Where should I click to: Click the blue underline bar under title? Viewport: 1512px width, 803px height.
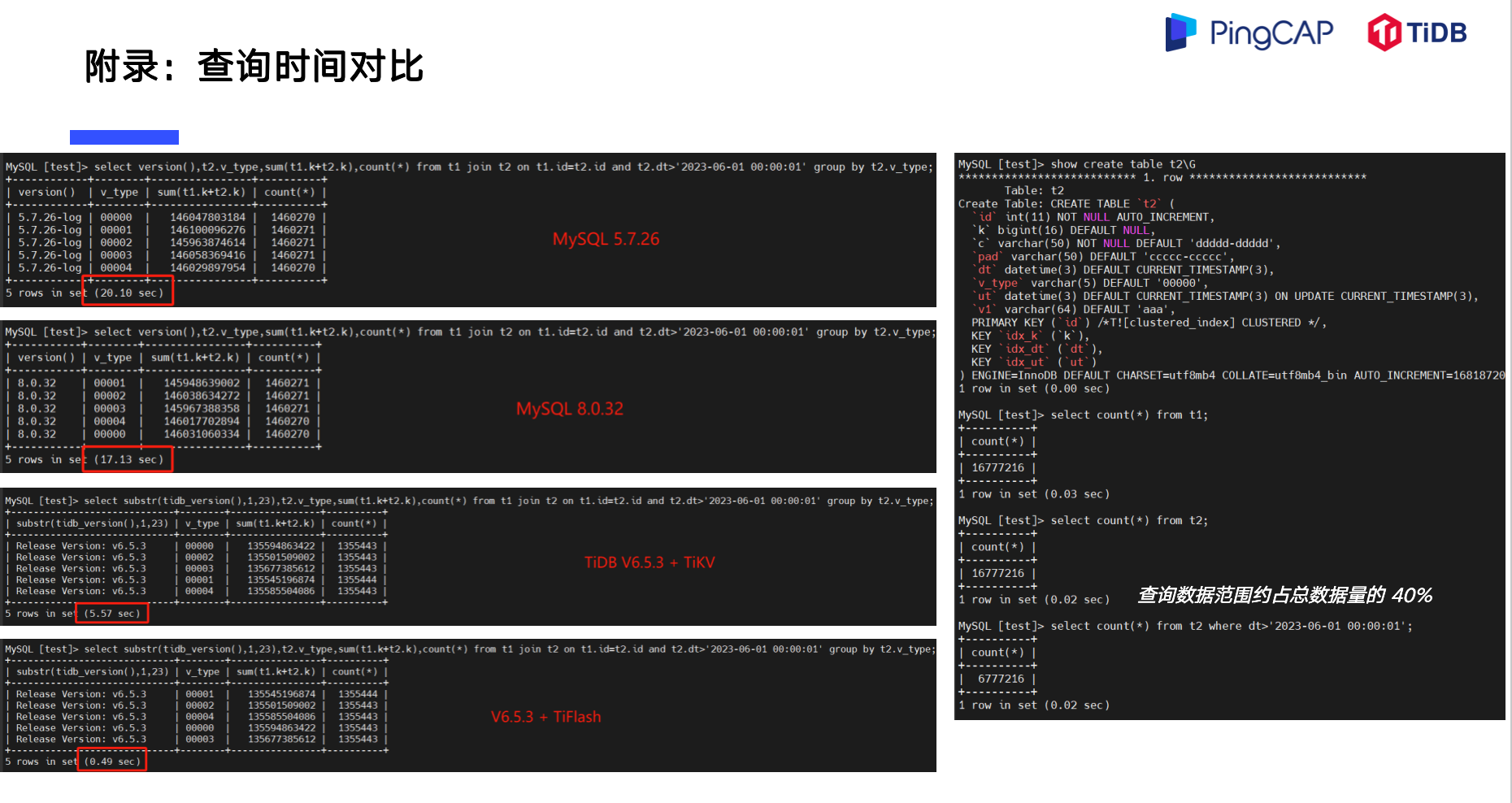[124, 137]
